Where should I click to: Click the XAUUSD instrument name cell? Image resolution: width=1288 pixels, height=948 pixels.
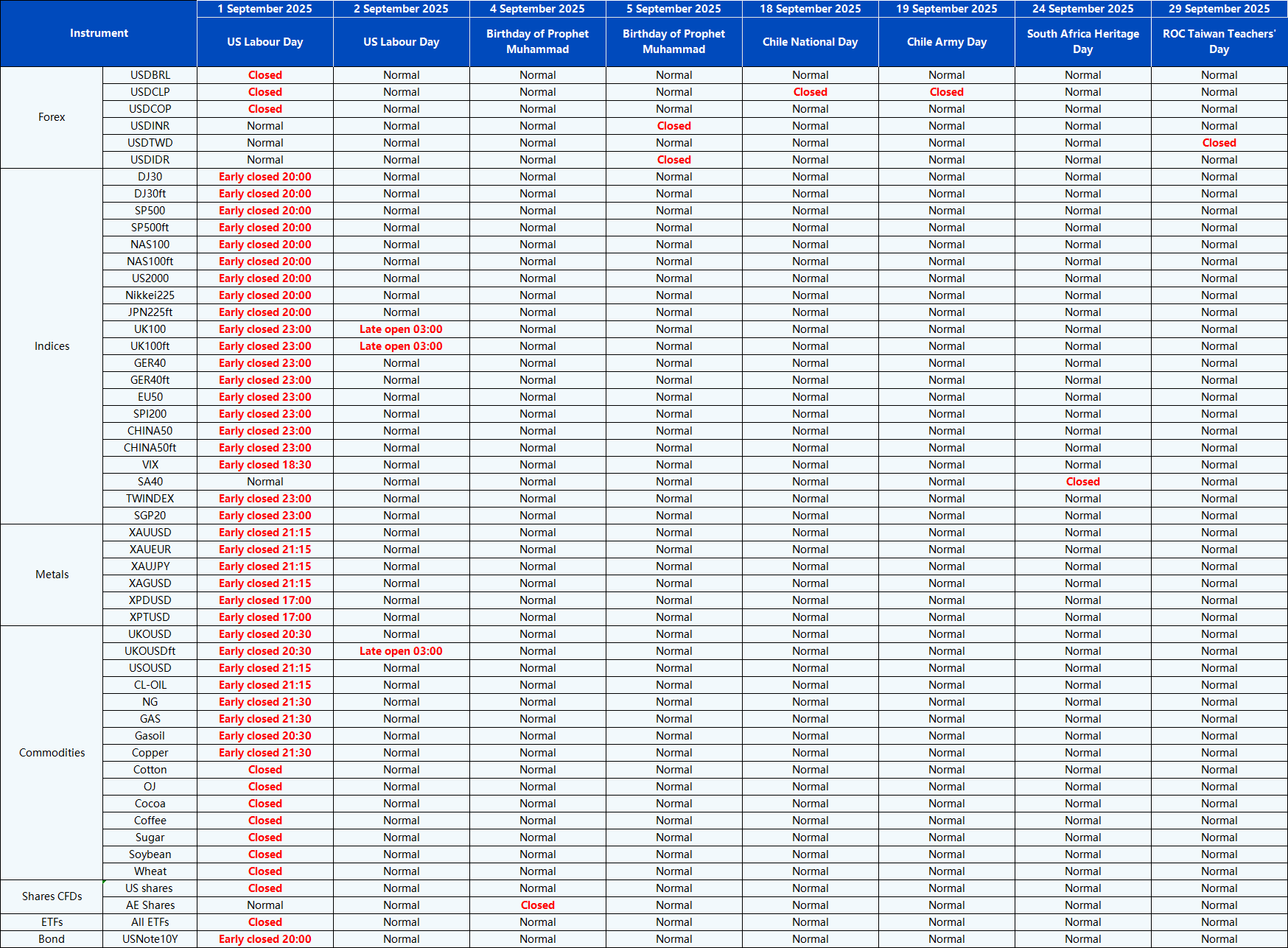pos(150,533)
